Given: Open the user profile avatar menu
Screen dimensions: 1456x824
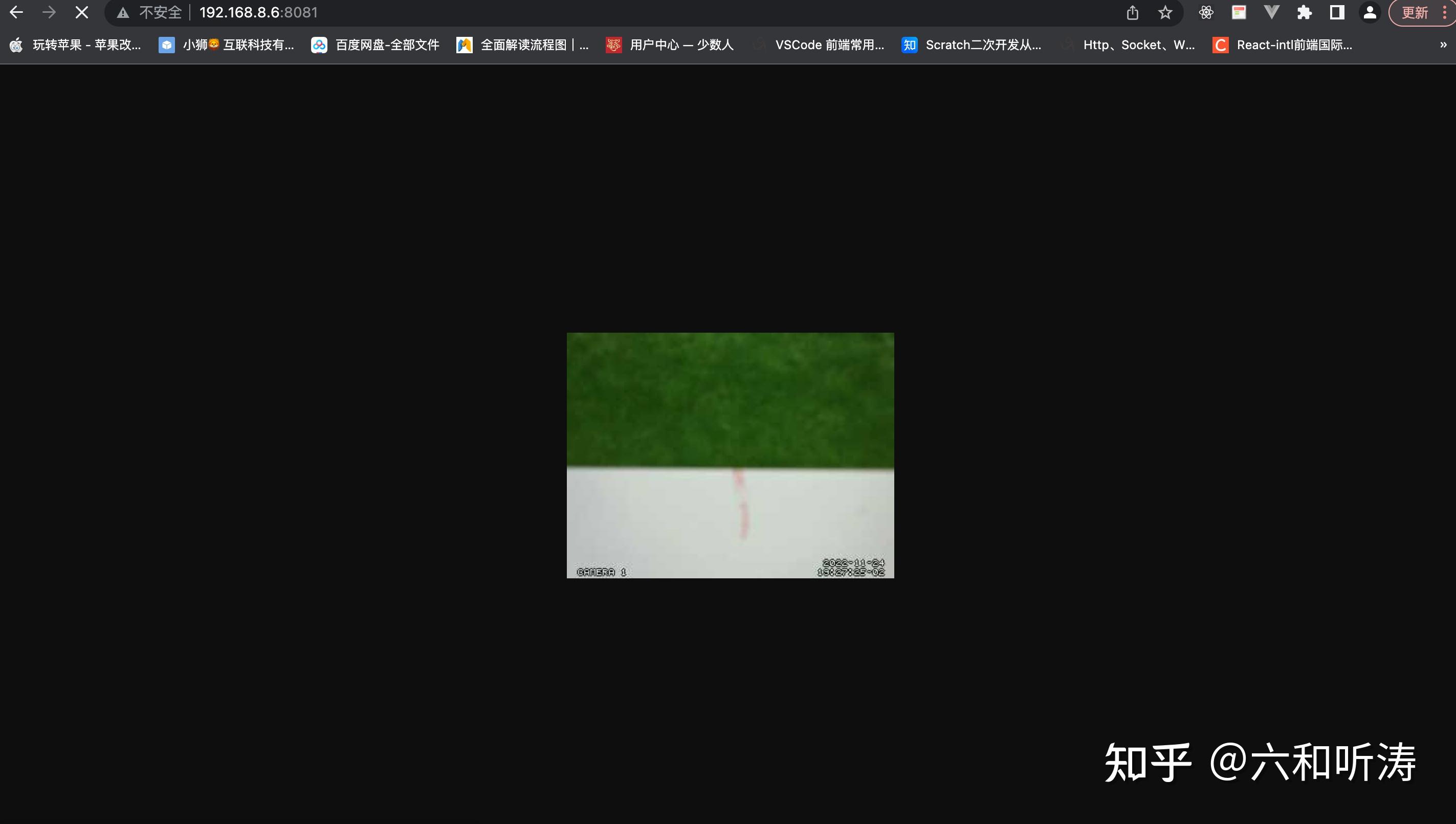Looking at the screenshot, I should [x=1370, y=12].
